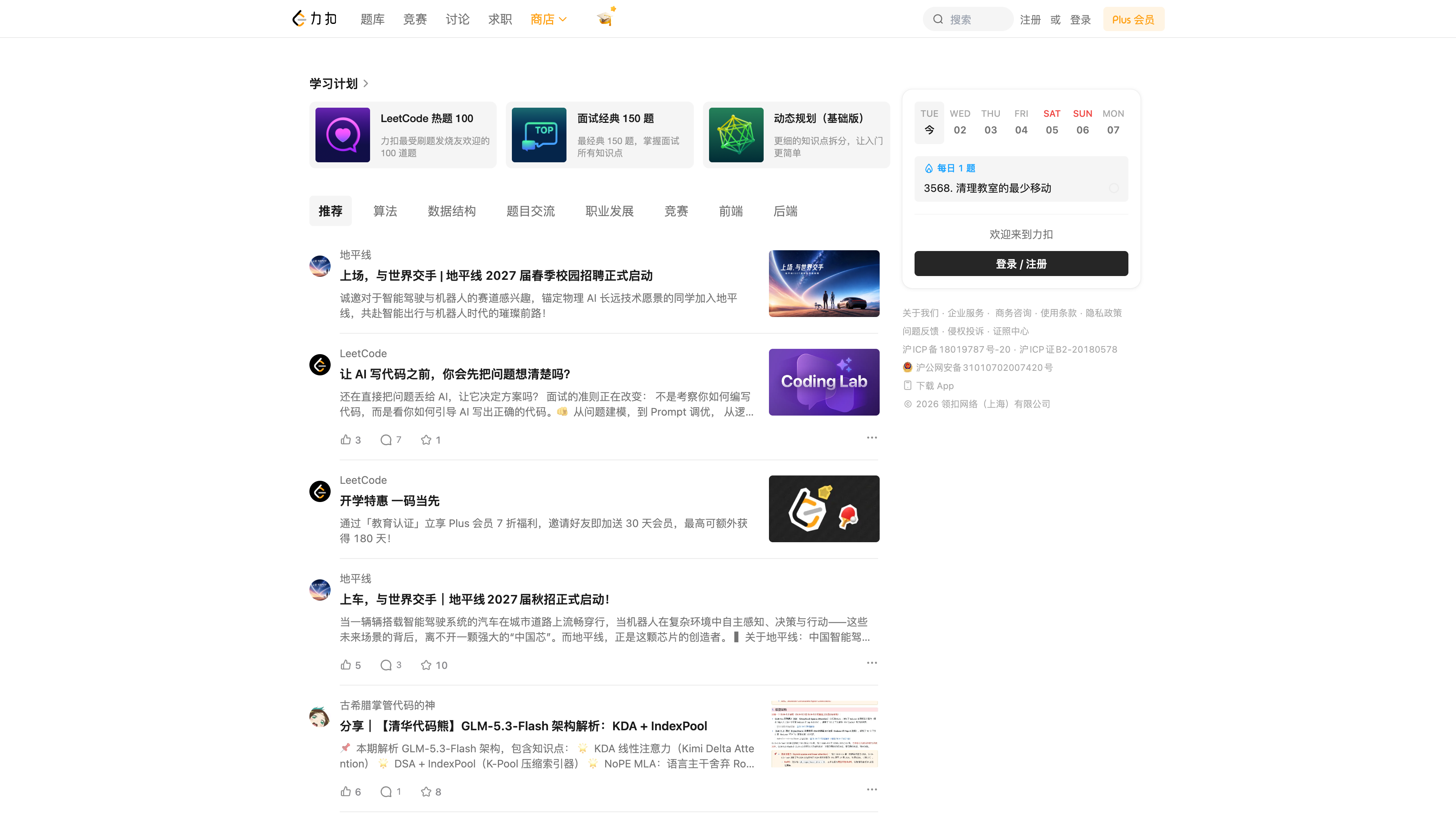Select SAT 05 in the calendar strip

click(x=1051, y=122)
